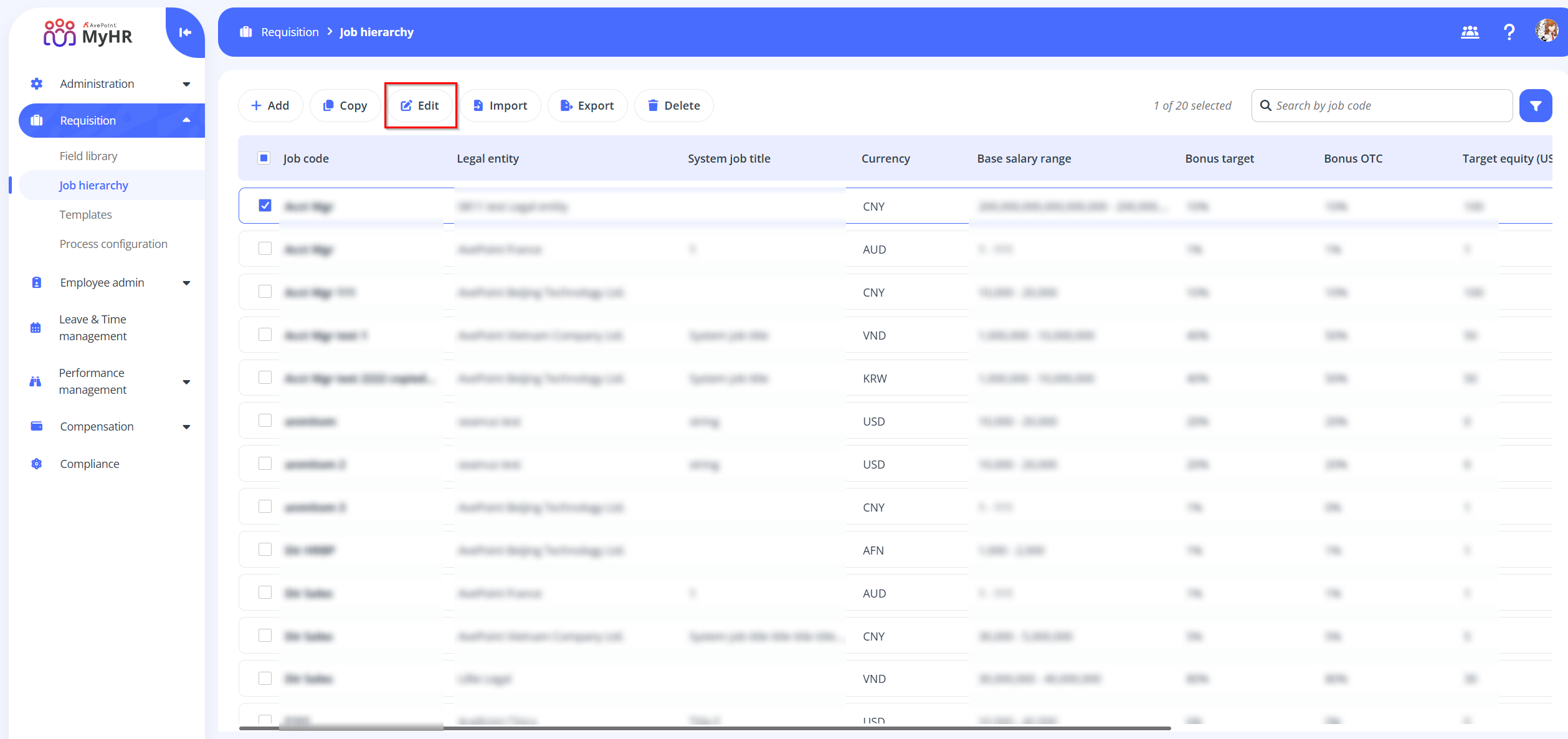
Task: Sort by Legal entity column header
Action: coord(488,158)
